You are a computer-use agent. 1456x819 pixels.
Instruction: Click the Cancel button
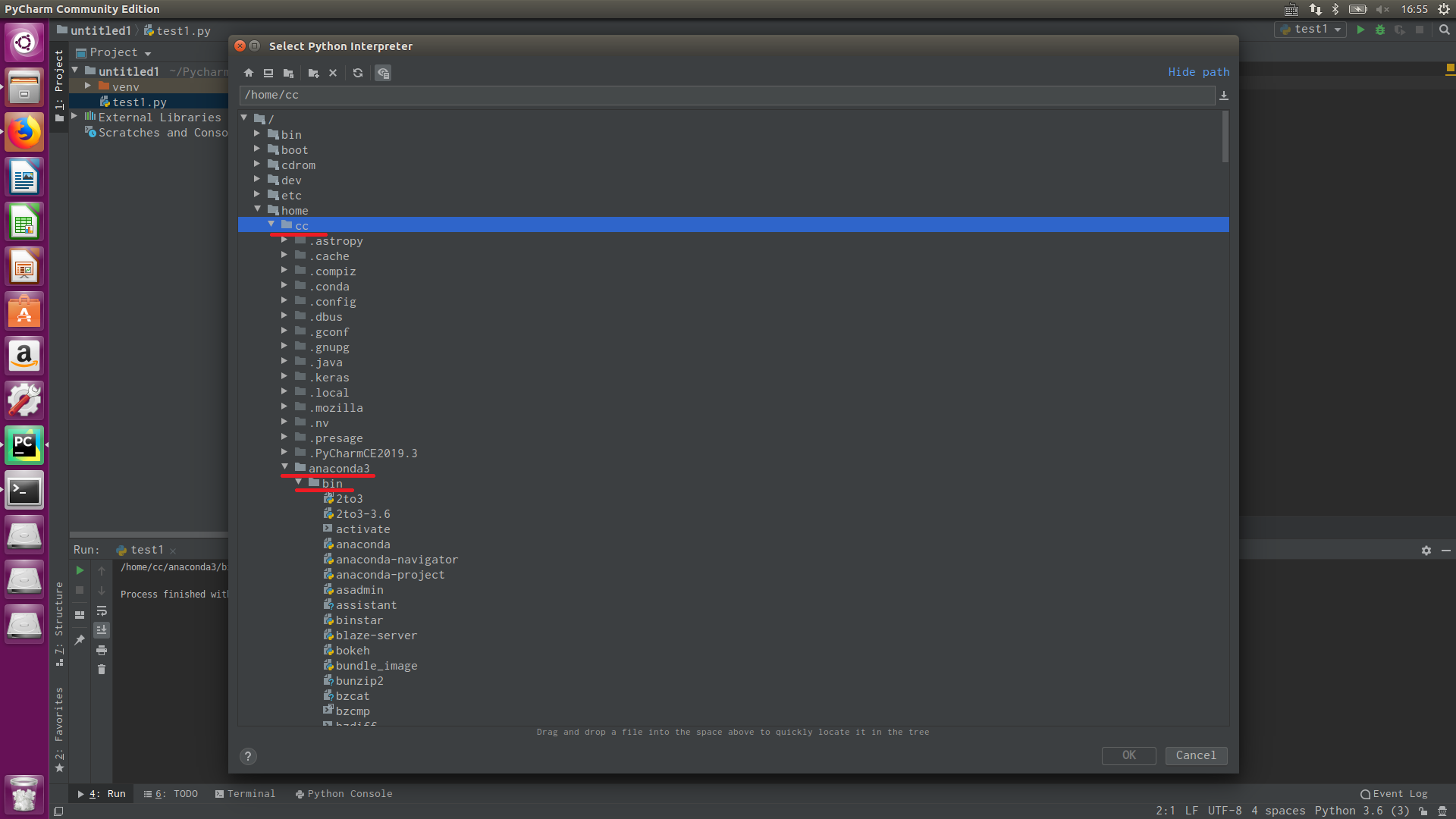coord(1196,755)
